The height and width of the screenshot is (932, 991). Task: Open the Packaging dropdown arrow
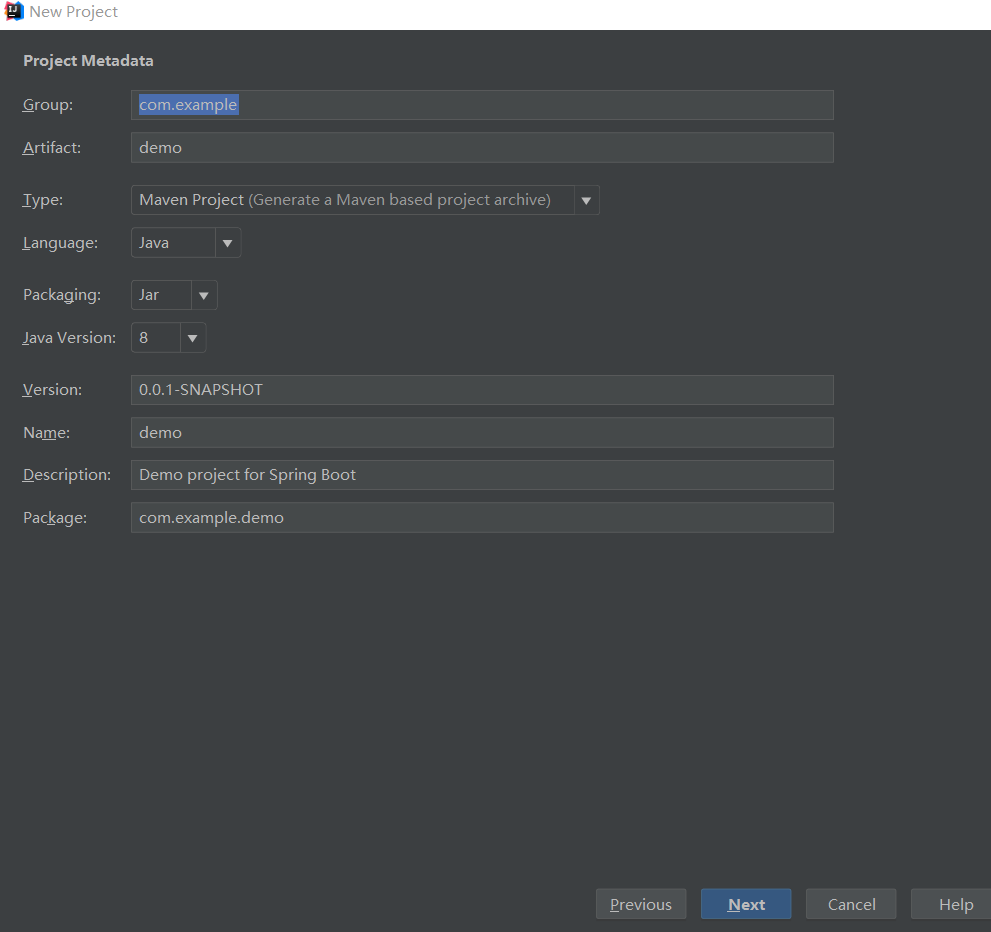204,295
